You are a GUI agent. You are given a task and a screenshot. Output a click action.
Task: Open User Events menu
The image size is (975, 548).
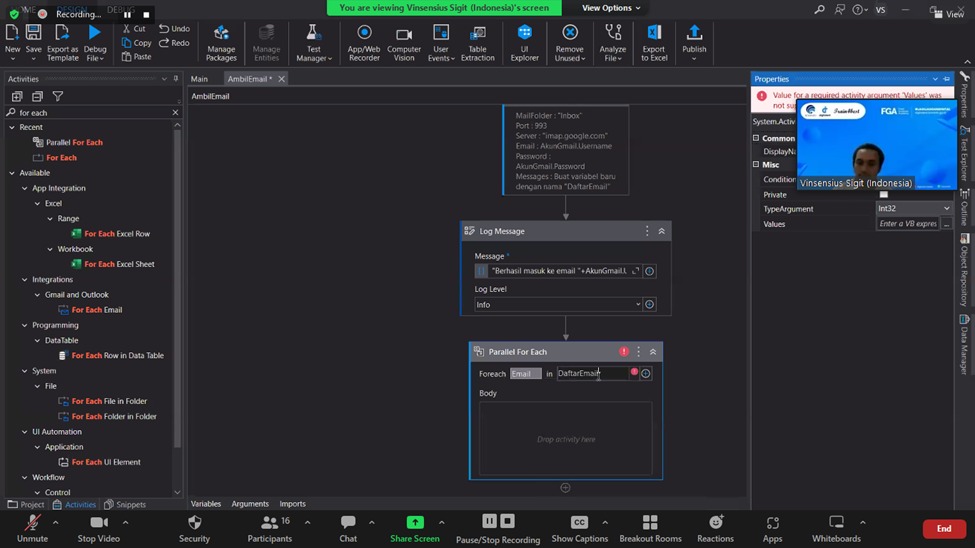click(441, 42)
